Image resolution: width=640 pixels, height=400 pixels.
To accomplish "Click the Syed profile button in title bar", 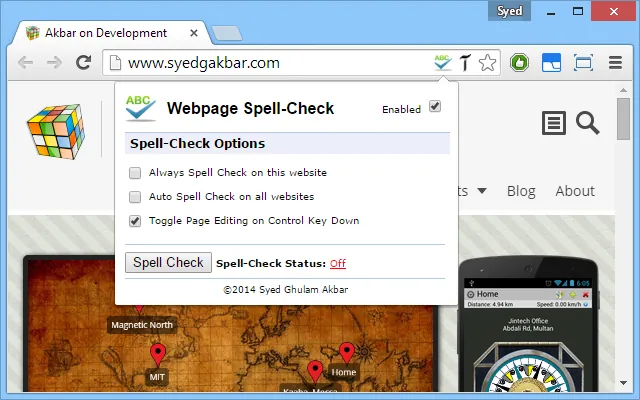I will pos(509,11).
